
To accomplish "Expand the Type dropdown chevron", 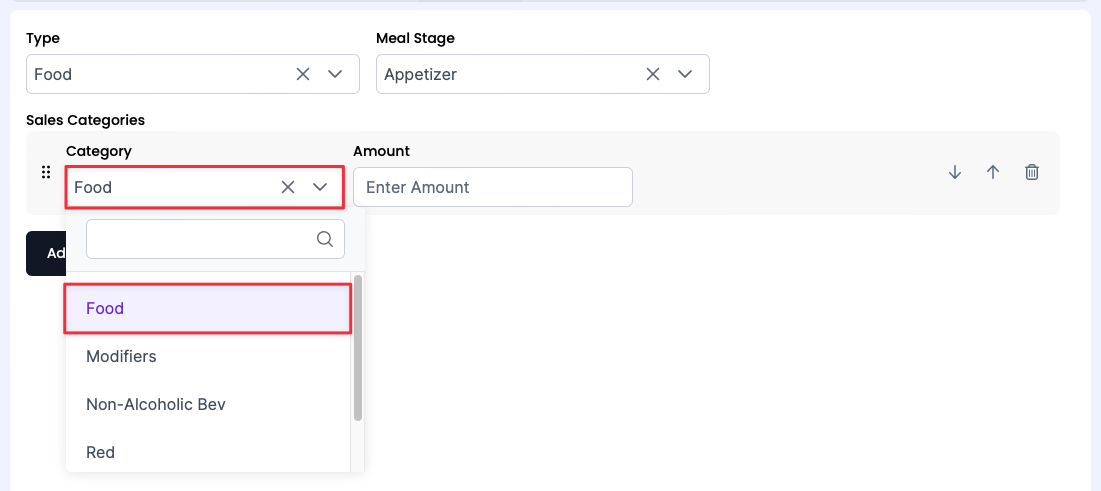I will tap(335, 74).
